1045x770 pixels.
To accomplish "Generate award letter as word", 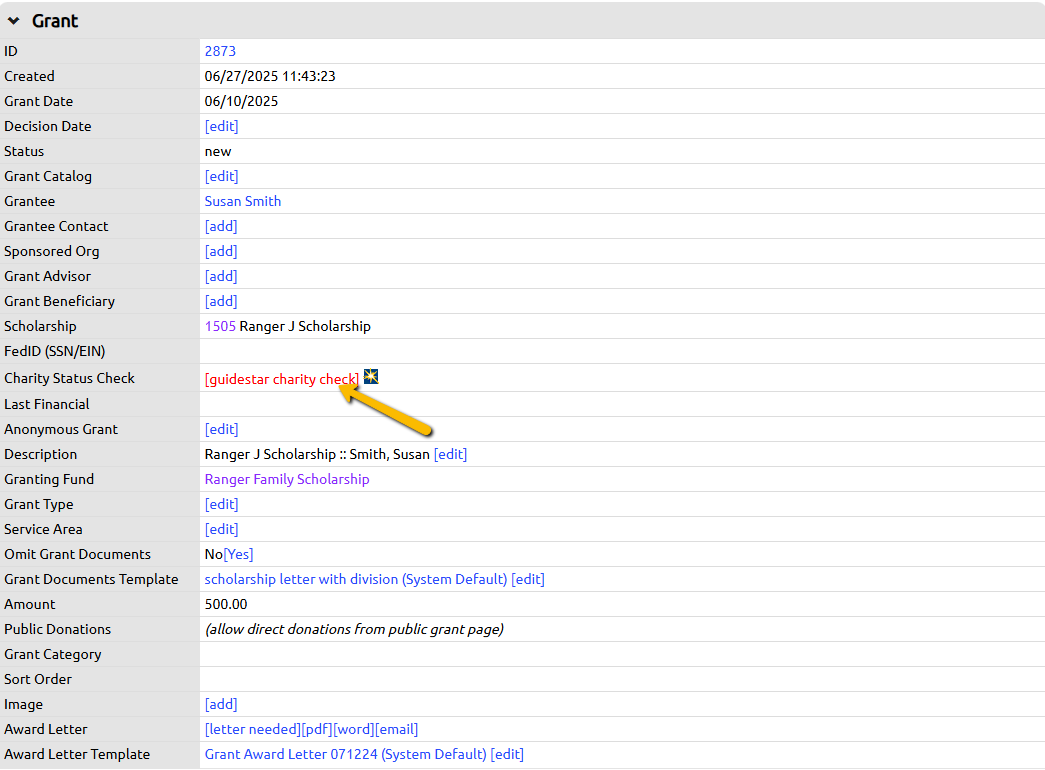I will coord(353,729).
